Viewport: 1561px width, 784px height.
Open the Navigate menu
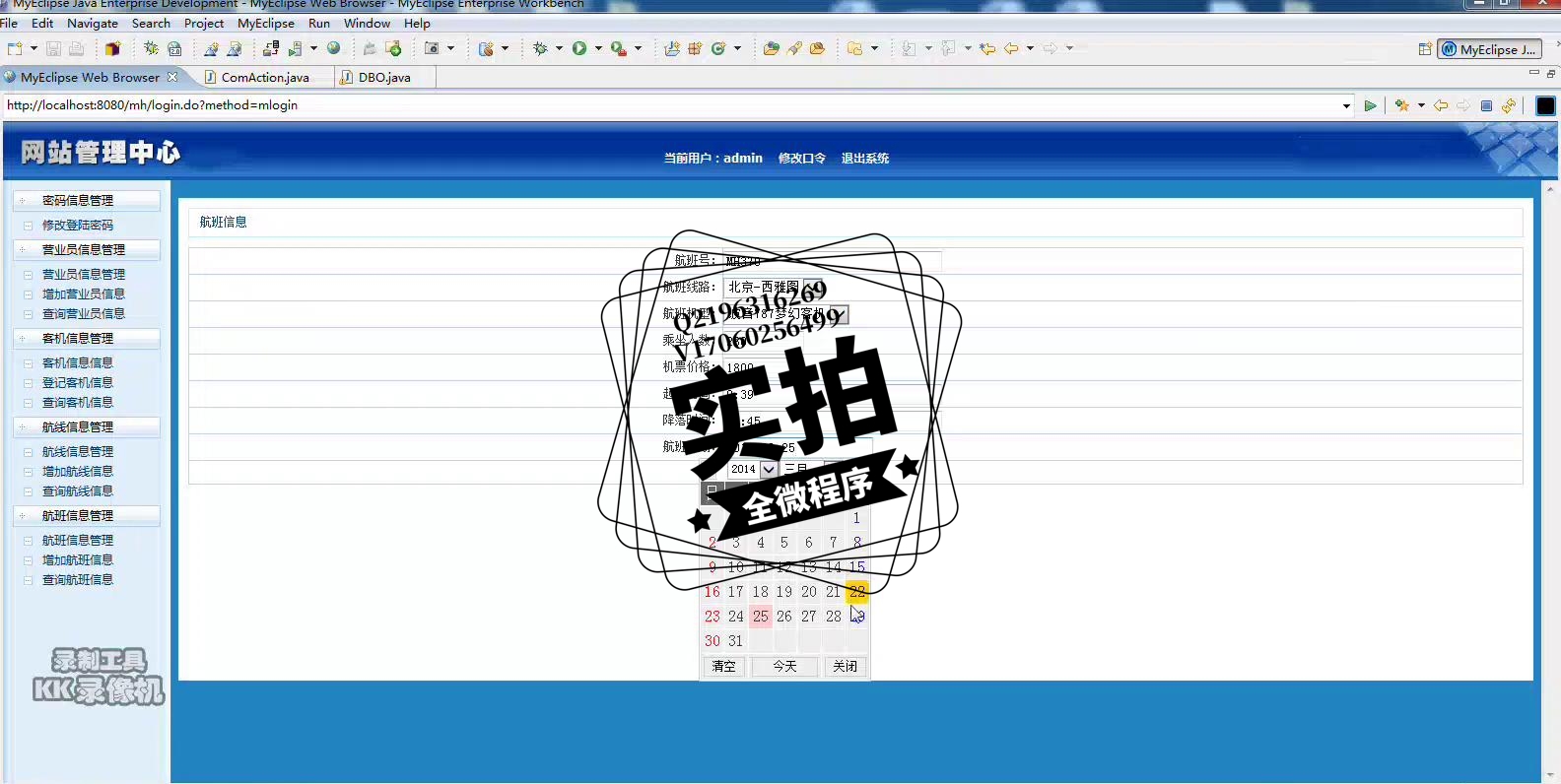93,23
